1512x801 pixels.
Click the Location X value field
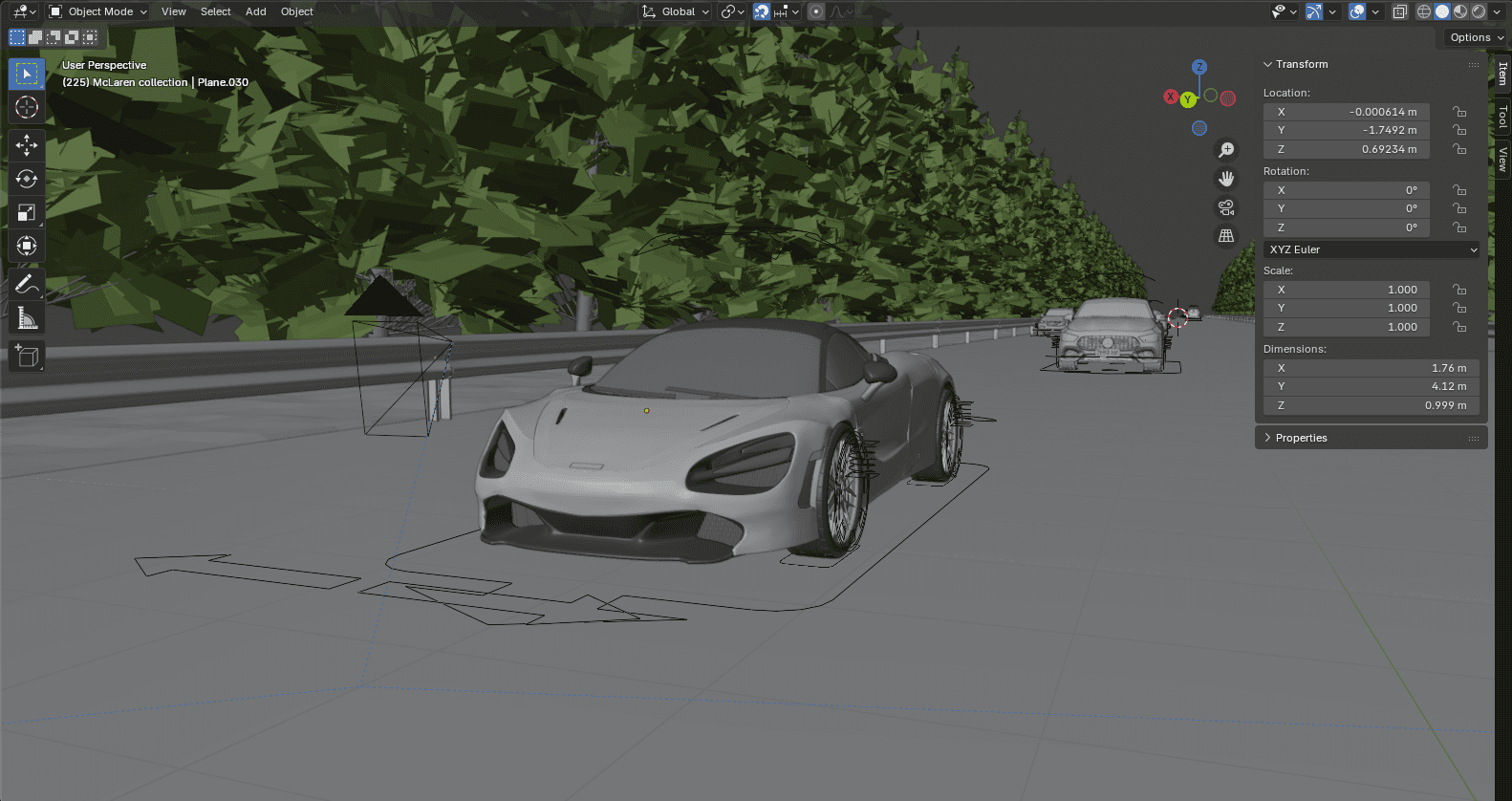[1347, 112]
